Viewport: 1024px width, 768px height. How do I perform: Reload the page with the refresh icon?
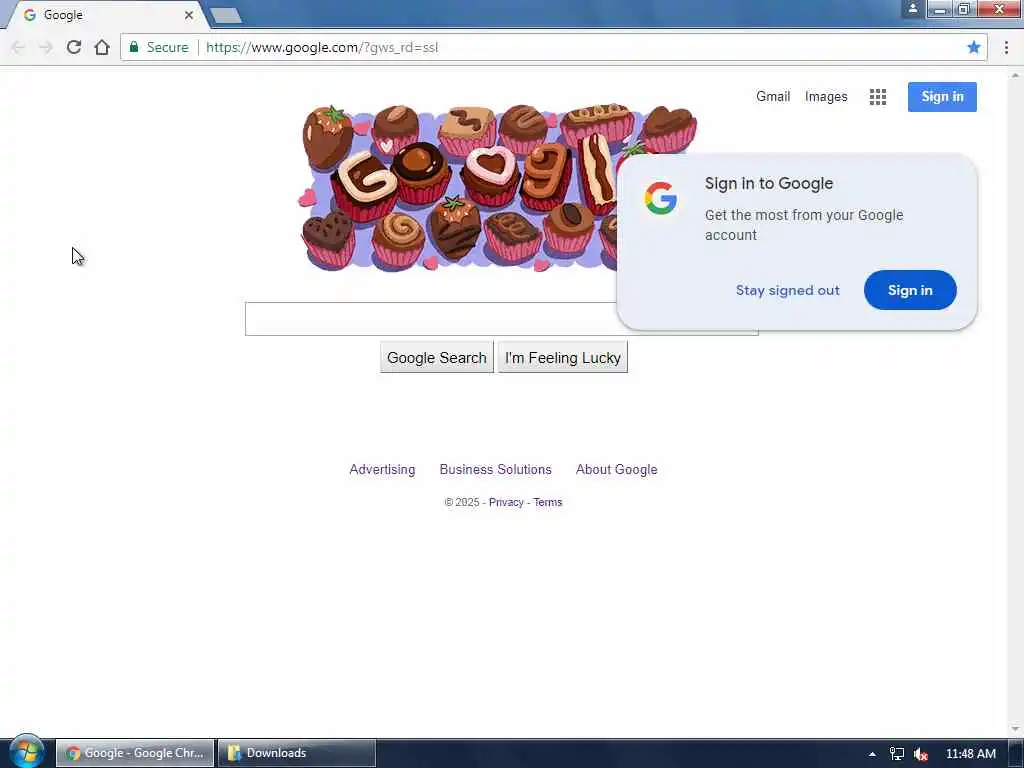(x=74, y=47)
